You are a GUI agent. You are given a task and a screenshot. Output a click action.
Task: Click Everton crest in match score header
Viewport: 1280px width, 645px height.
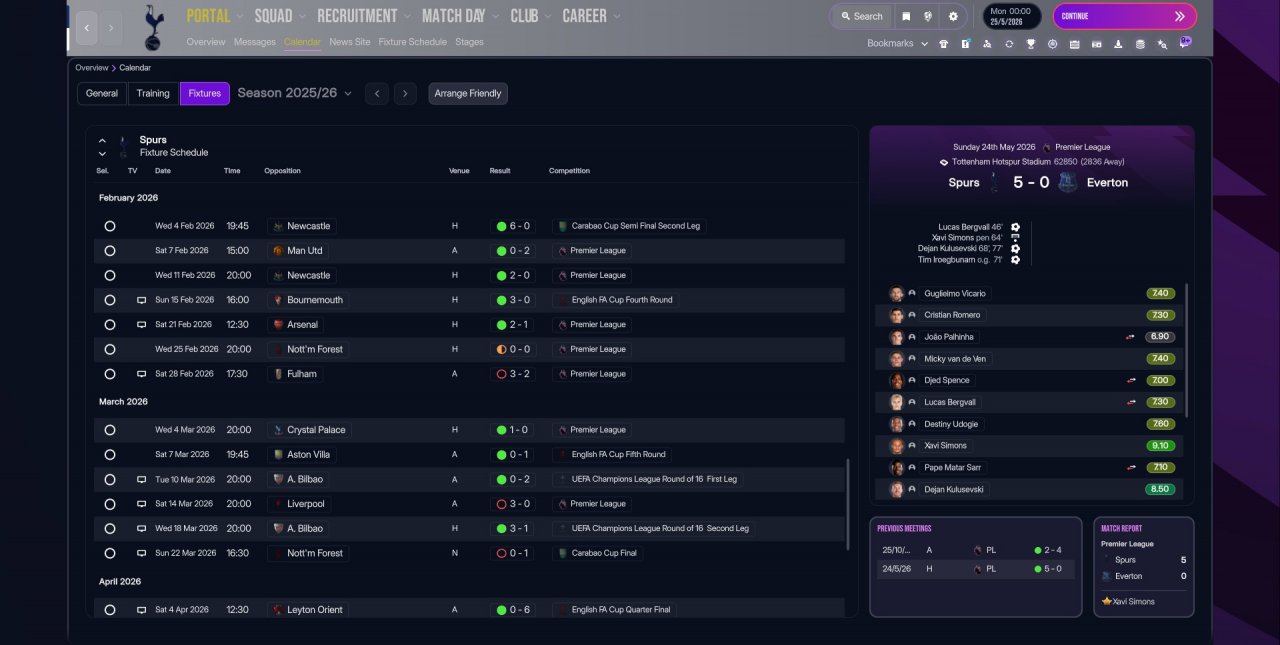tap(1068, 183)
